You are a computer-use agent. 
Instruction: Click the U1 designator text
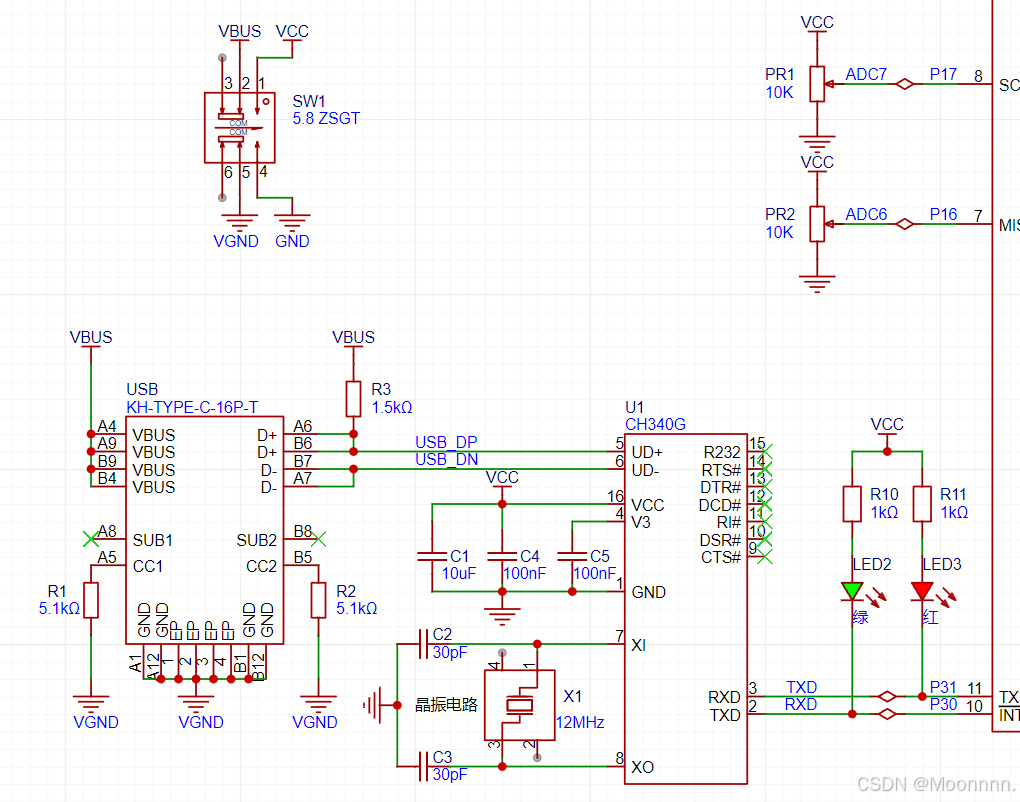634,408
